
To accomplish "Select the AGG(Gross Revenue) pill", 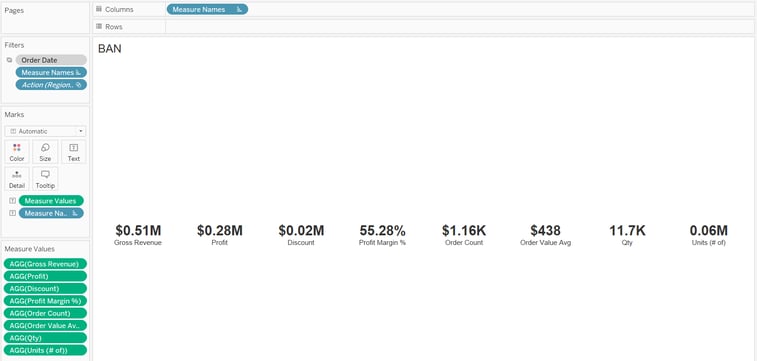I will (x=45, y=264).
